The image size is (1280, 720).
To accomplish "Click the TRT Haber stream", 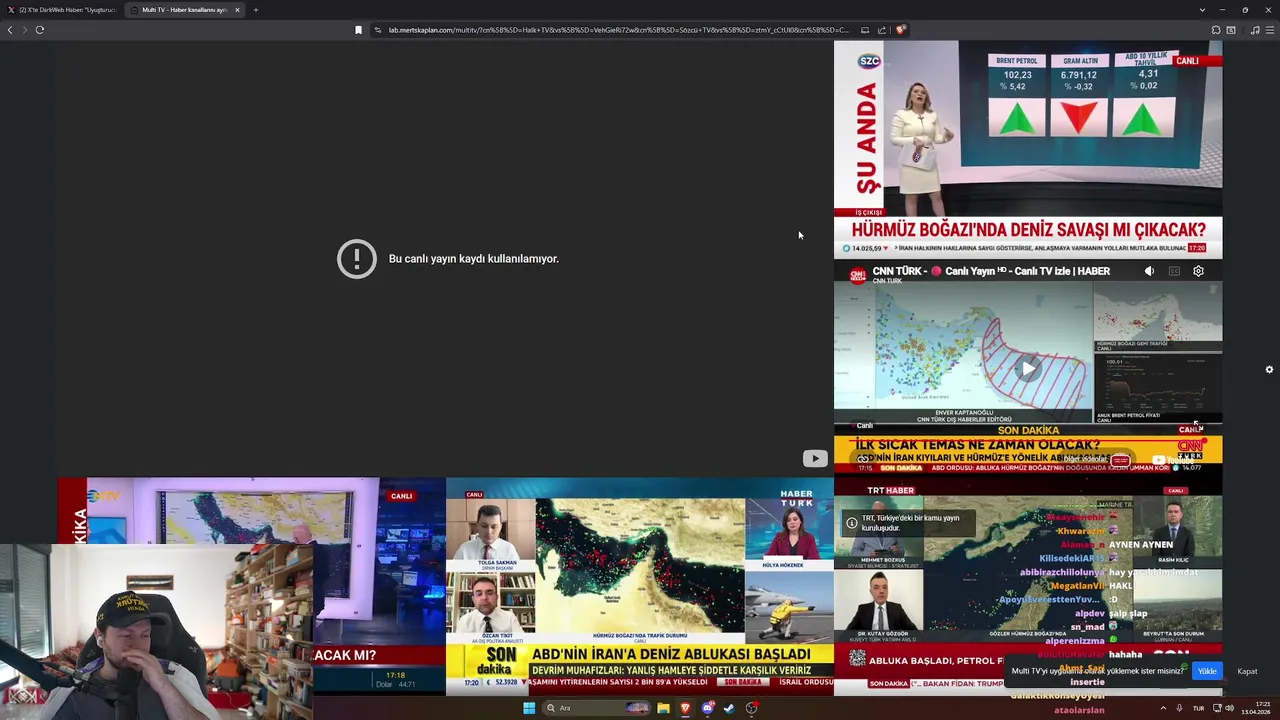I will coord(1028,586).
